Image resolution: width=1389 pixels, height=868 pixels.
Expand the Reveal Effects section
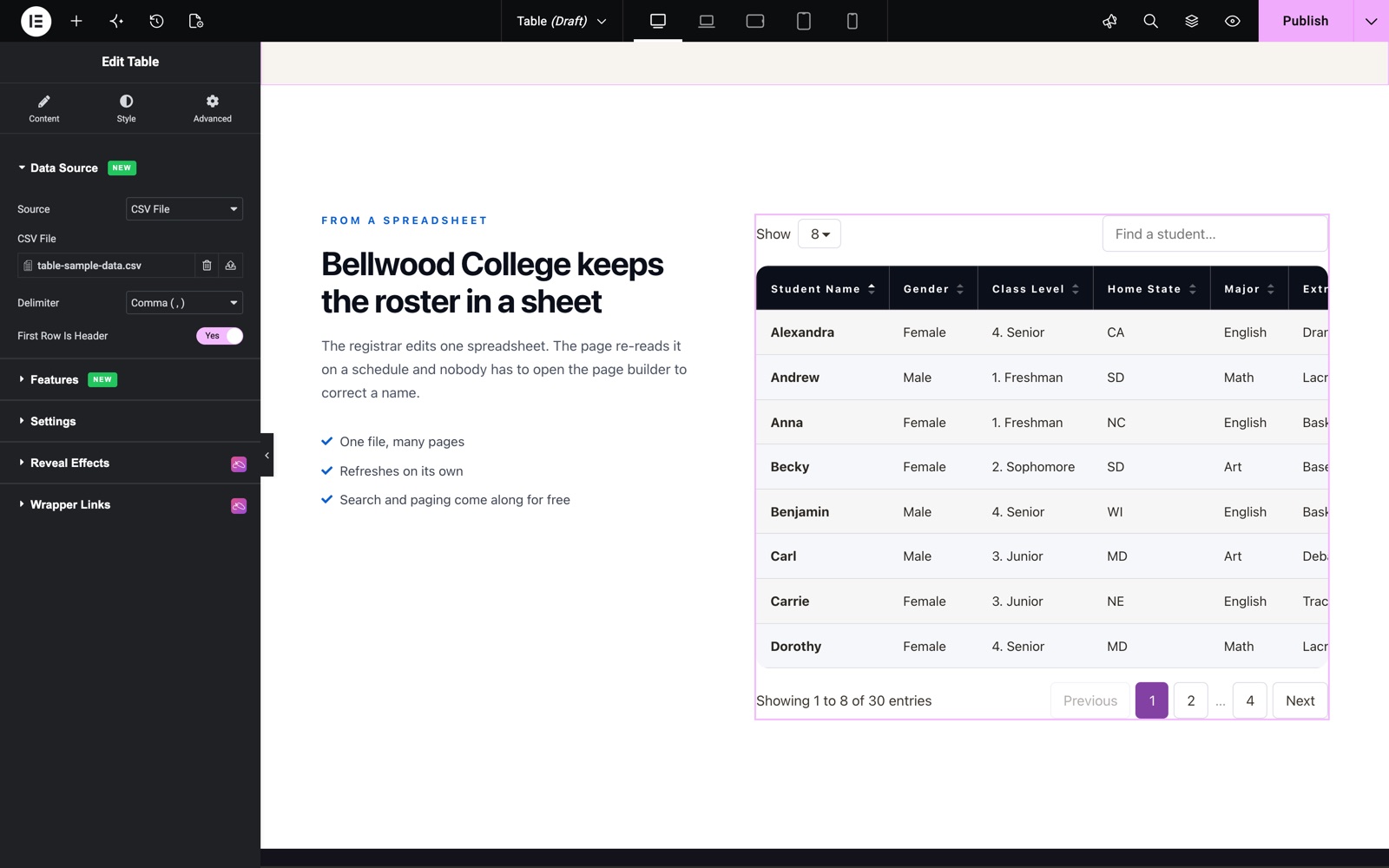click(130, 463)
